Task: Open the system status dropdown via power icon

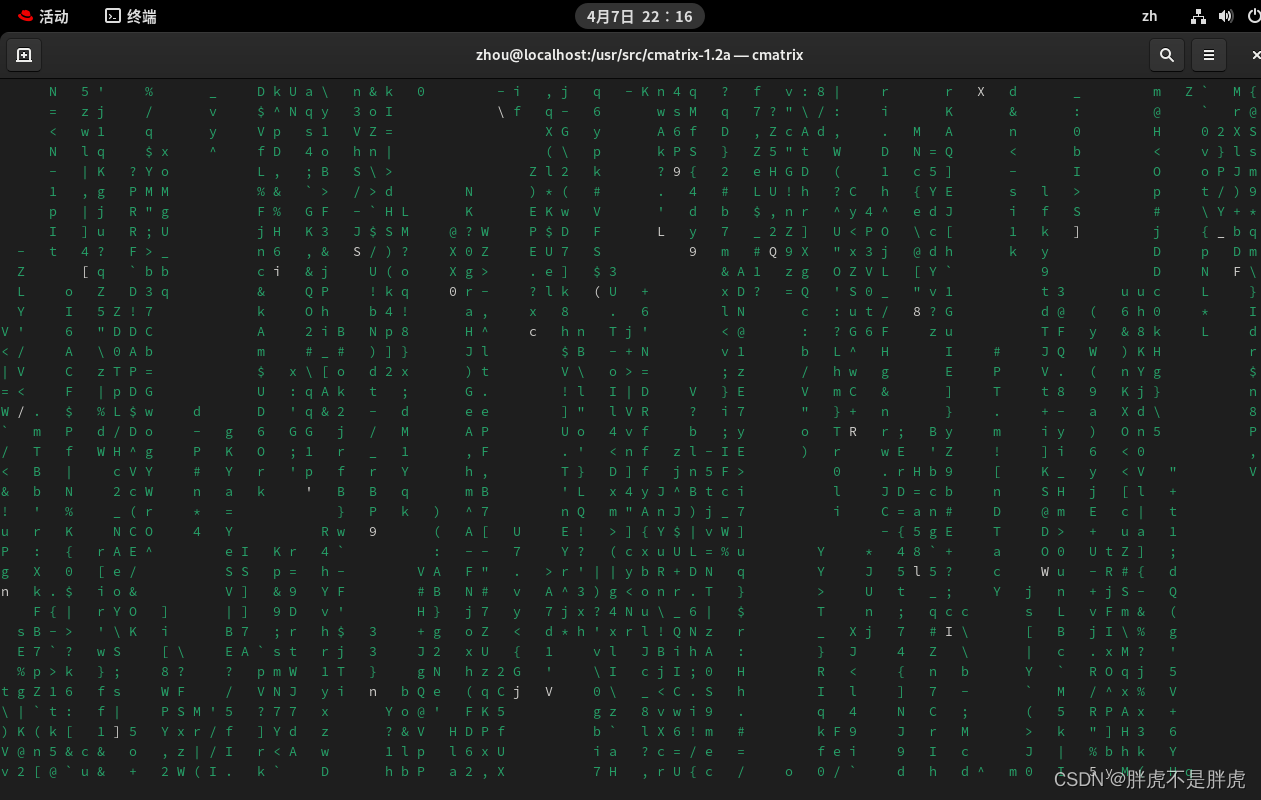Action: point(1253,16)
